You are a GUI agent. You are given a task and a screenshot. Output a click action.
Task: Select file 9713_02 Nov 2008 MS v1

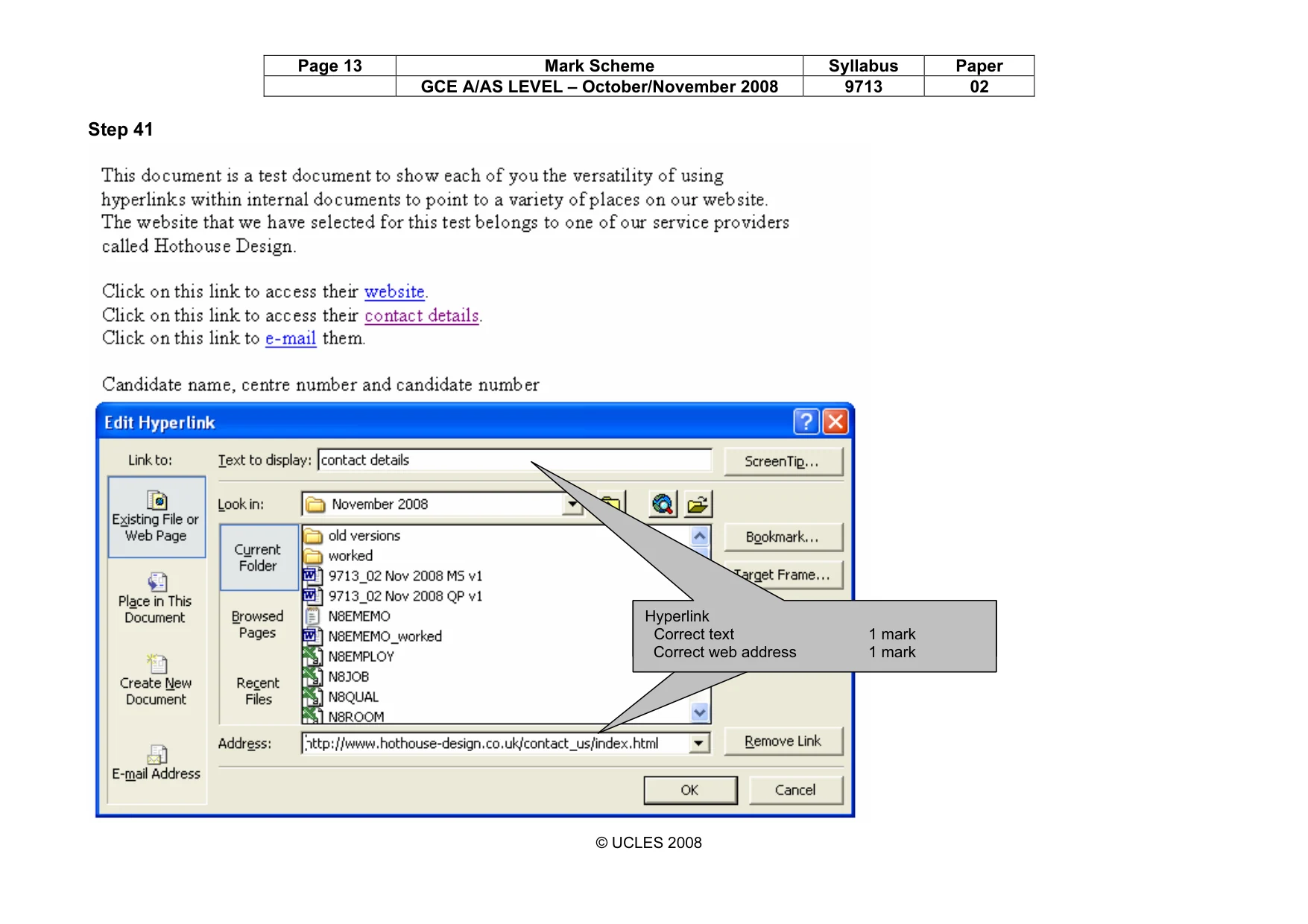[x=394, y=576]
